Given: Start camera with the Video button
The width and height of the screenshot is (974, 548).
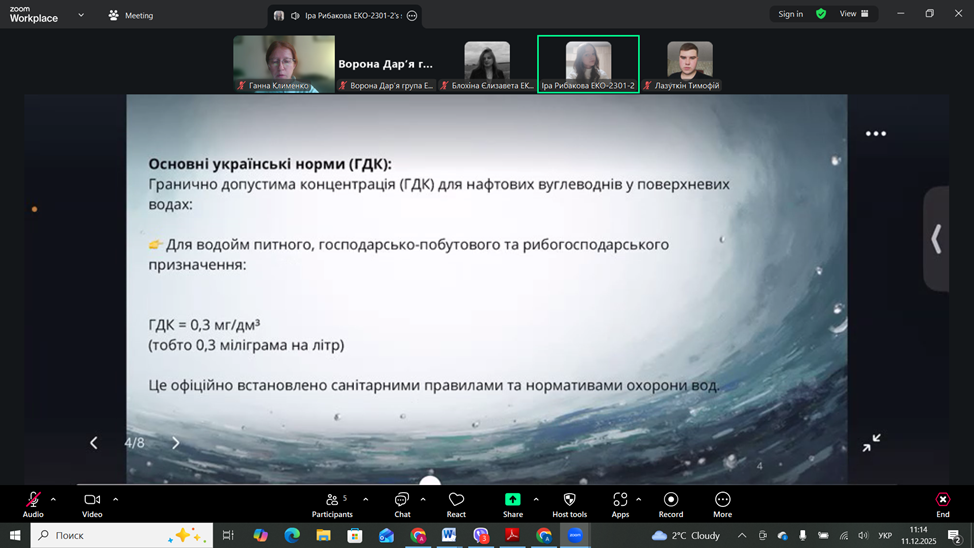Looking at the screenshot, I should [x=92, y=503].
